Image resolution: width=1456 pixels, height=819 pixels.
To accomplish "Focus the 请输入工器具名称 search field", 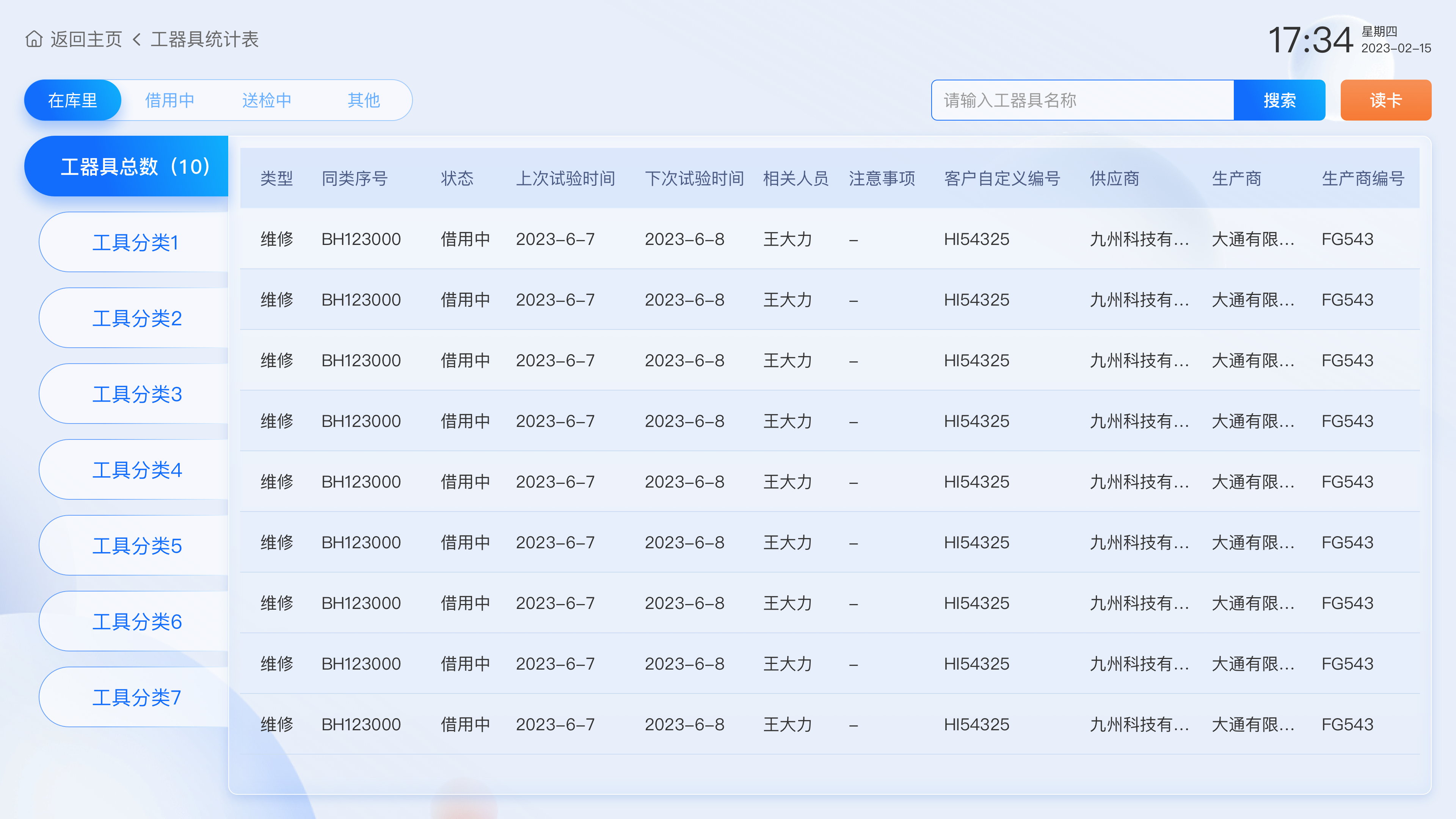I will click(1083, 100).
